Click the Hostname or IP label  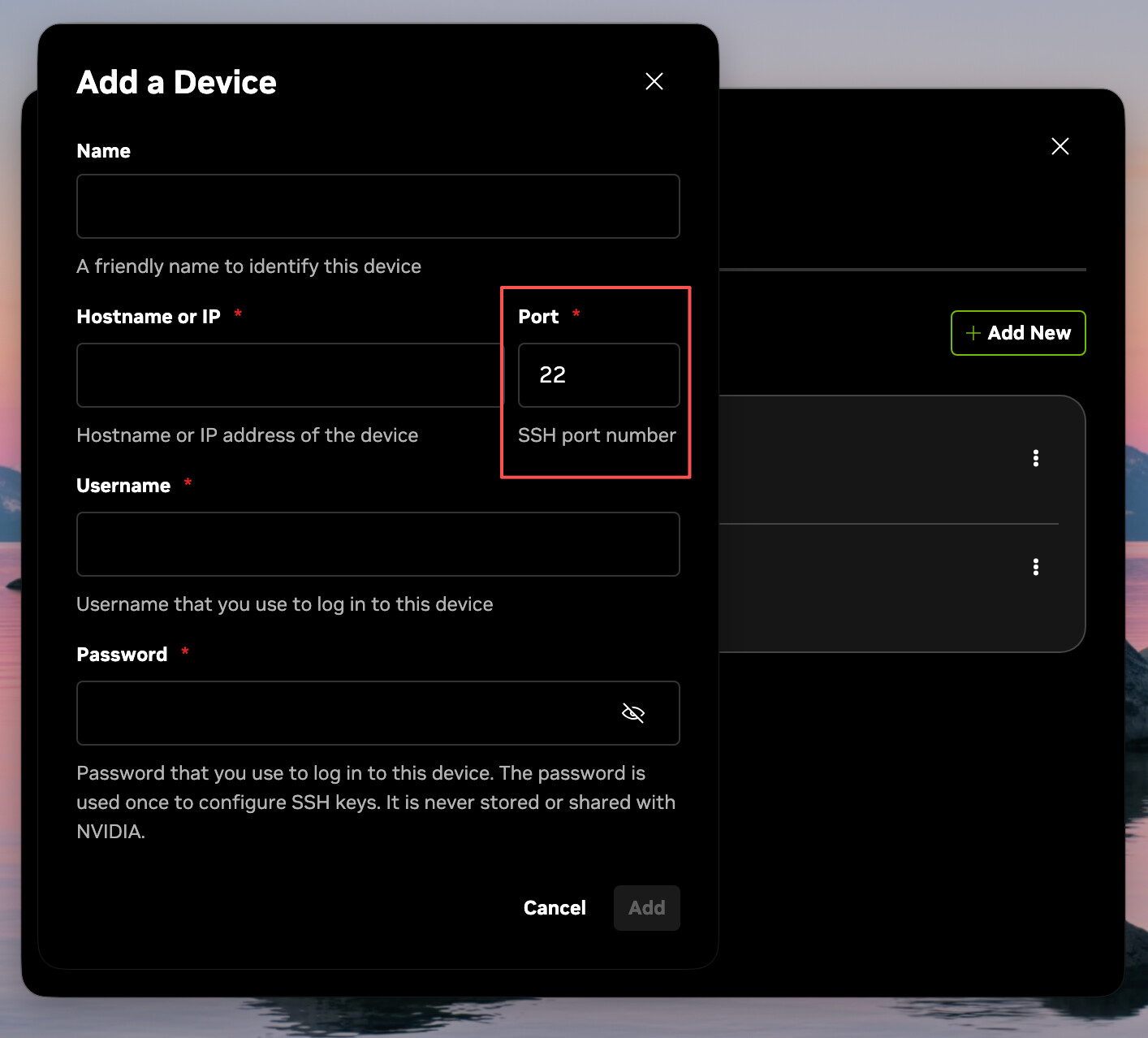(x=149, y=317)
